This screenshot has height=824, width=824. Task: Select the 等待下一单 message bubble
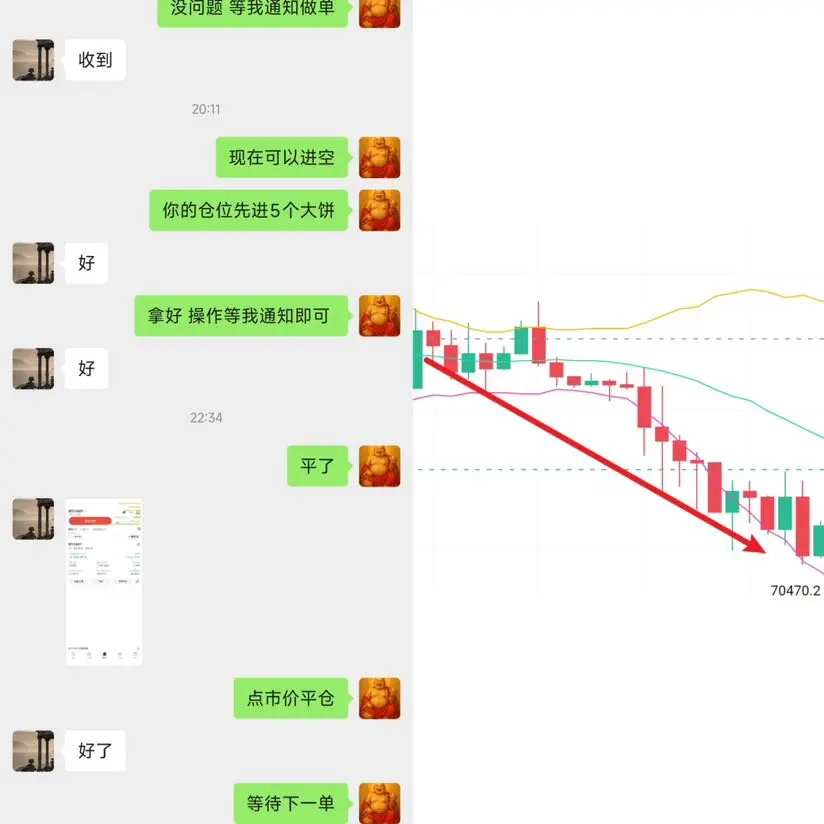pos(292,804)
